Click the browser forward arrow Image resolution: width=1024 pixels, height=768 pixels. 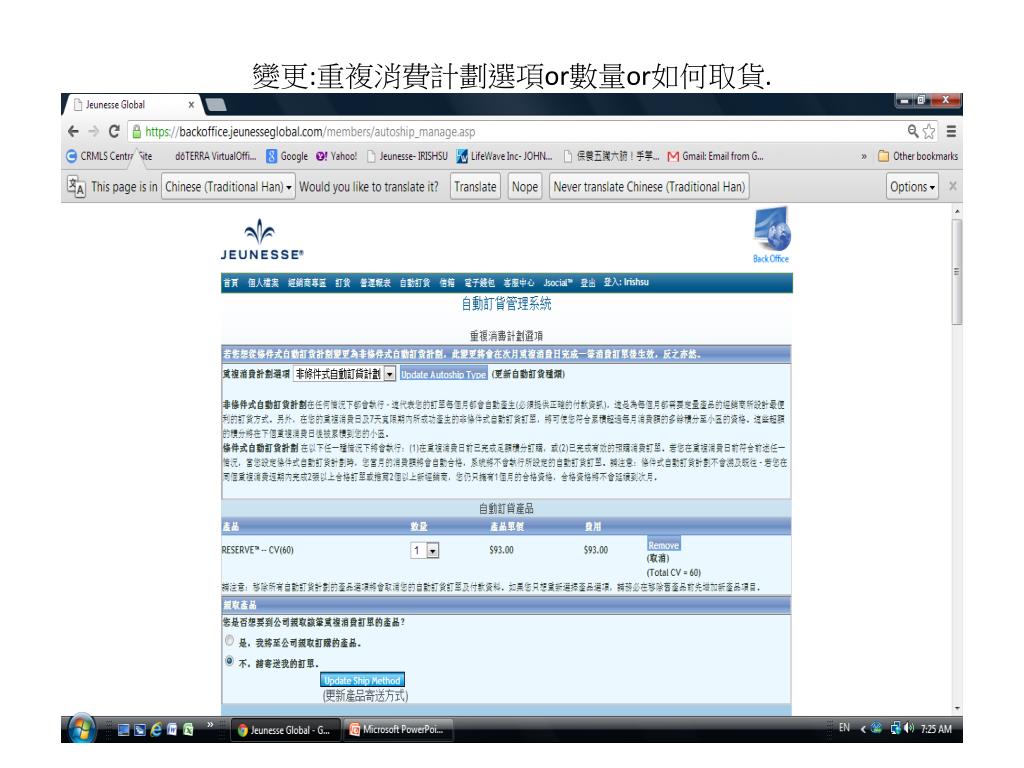94,131
